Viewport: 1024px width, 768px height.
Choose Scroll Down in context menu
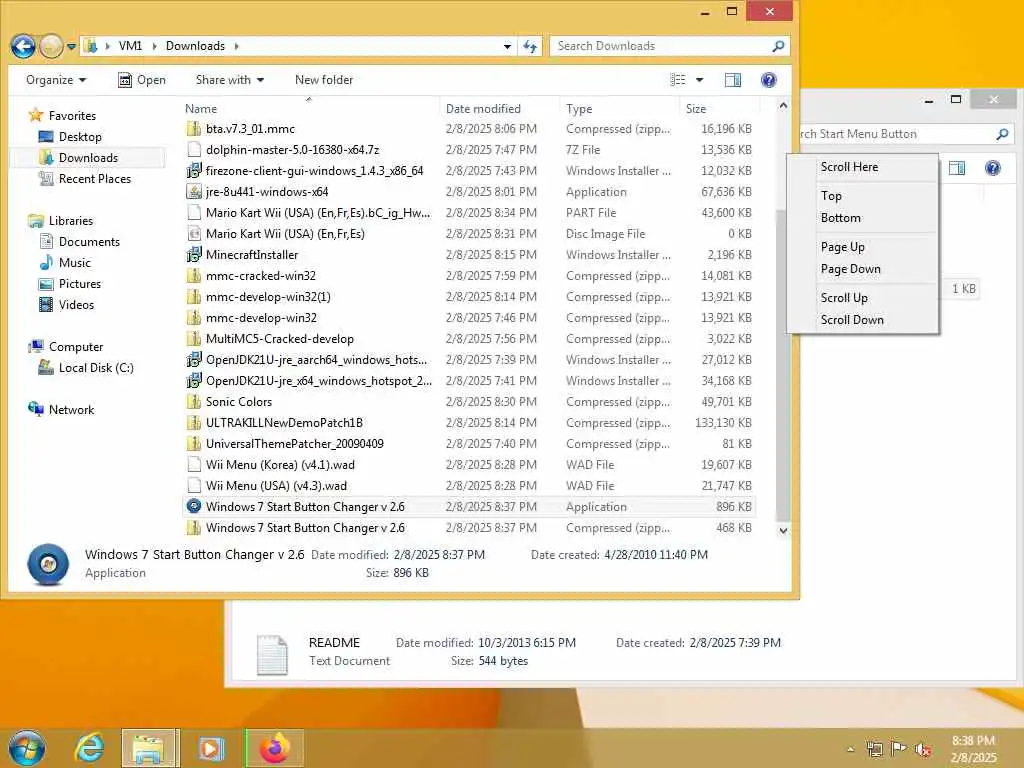852,319
